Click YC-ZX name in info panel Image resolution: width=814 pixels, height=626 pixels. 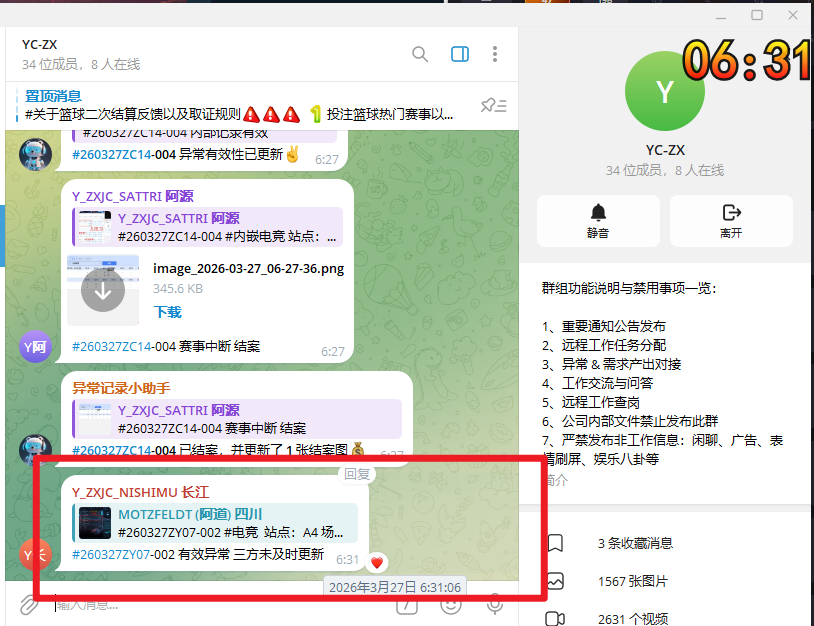(x=665, y=150)
